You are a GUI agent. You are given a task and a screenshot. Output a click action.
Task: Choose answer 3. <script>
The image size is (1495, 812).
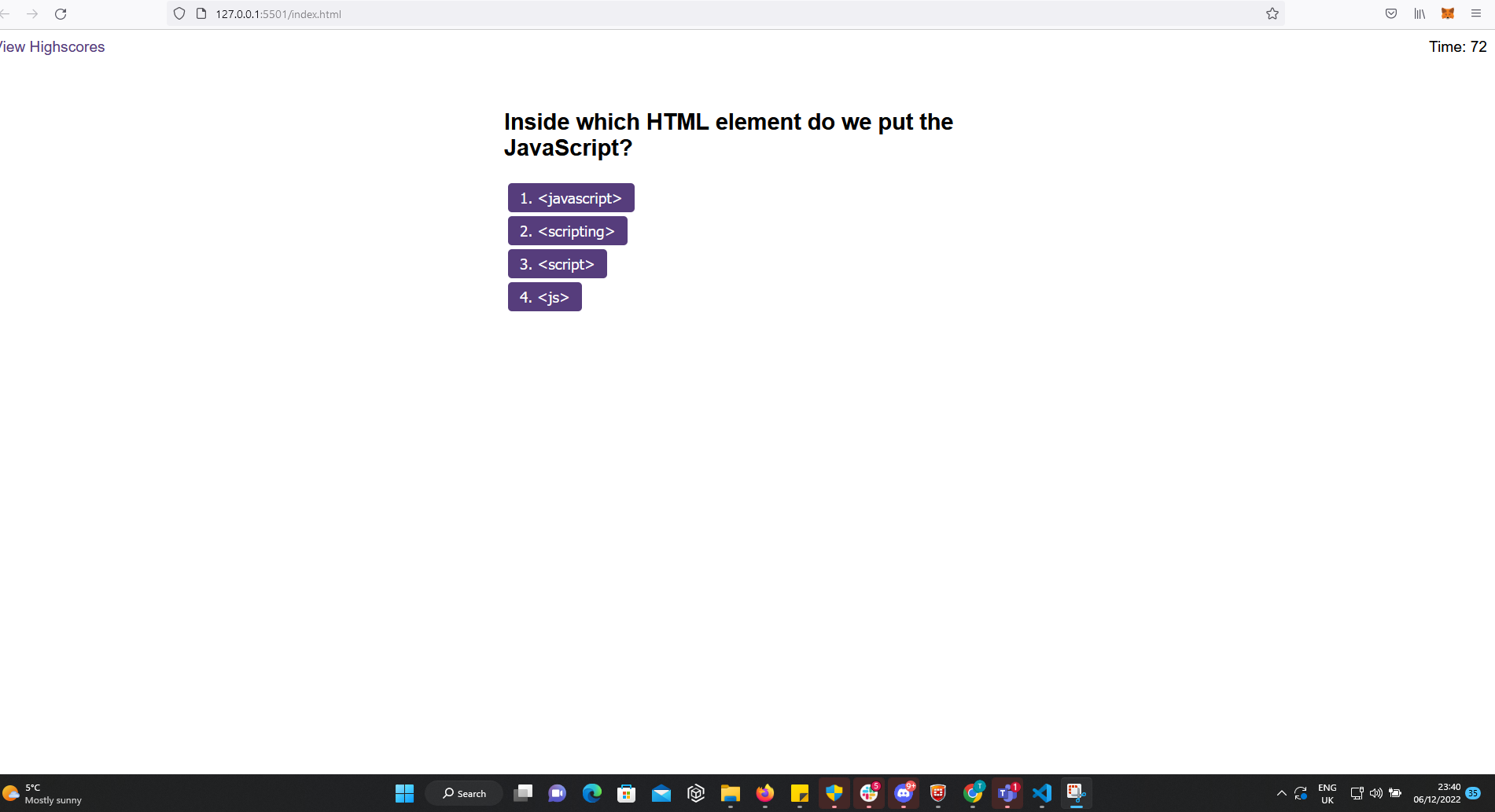(558, 264)
